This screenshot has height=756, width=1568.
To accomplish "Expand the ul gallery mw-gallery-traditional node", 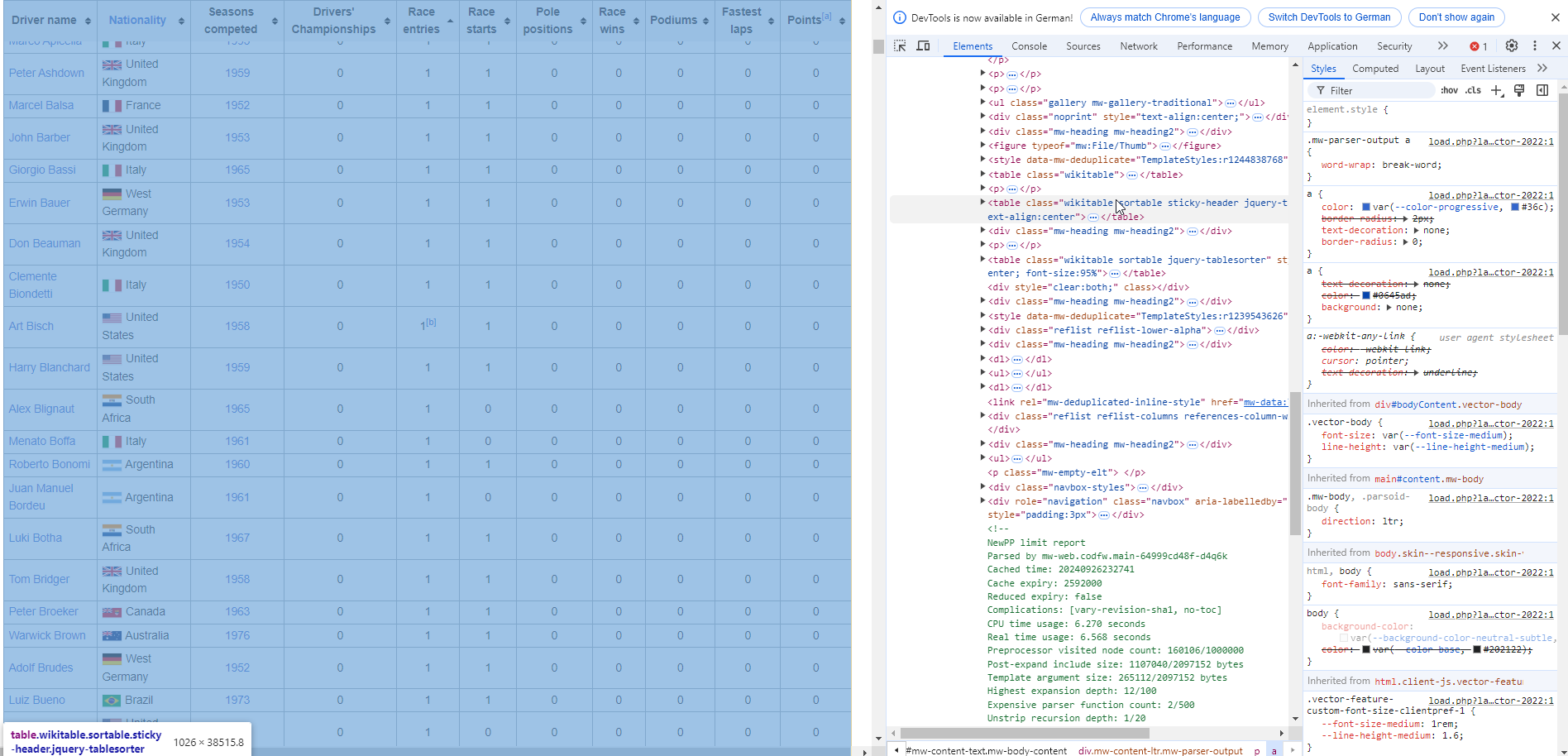I will (982, 103).
